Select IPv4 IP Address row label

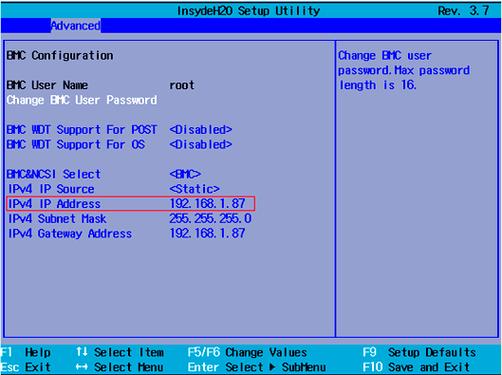tap(54, 204)
